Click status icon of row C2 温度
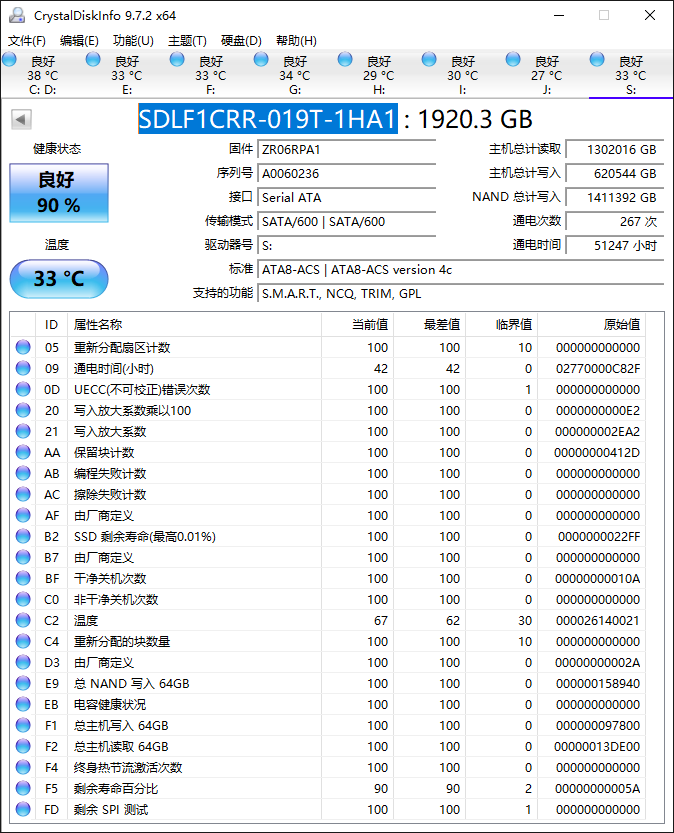The height and width of the screenshot is (833, 674). (23, 620)
